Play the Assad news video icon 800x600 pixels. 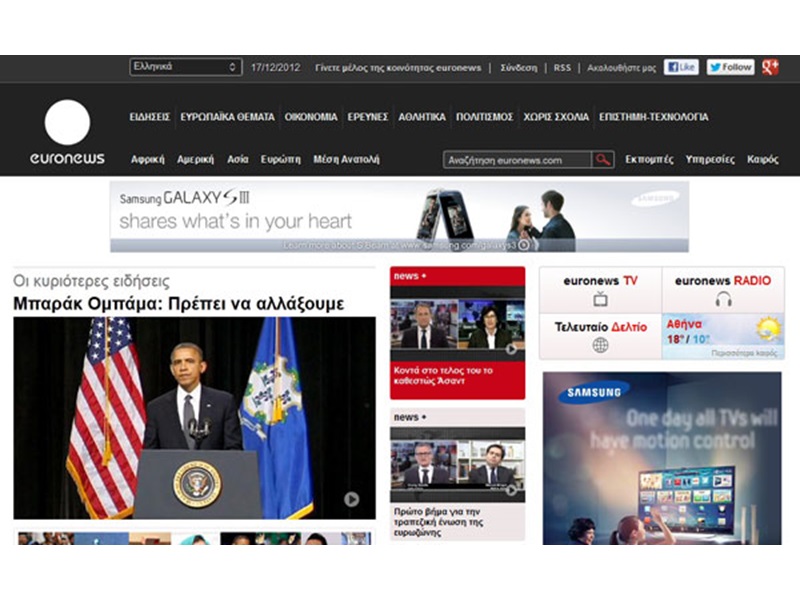pos(511,349)
